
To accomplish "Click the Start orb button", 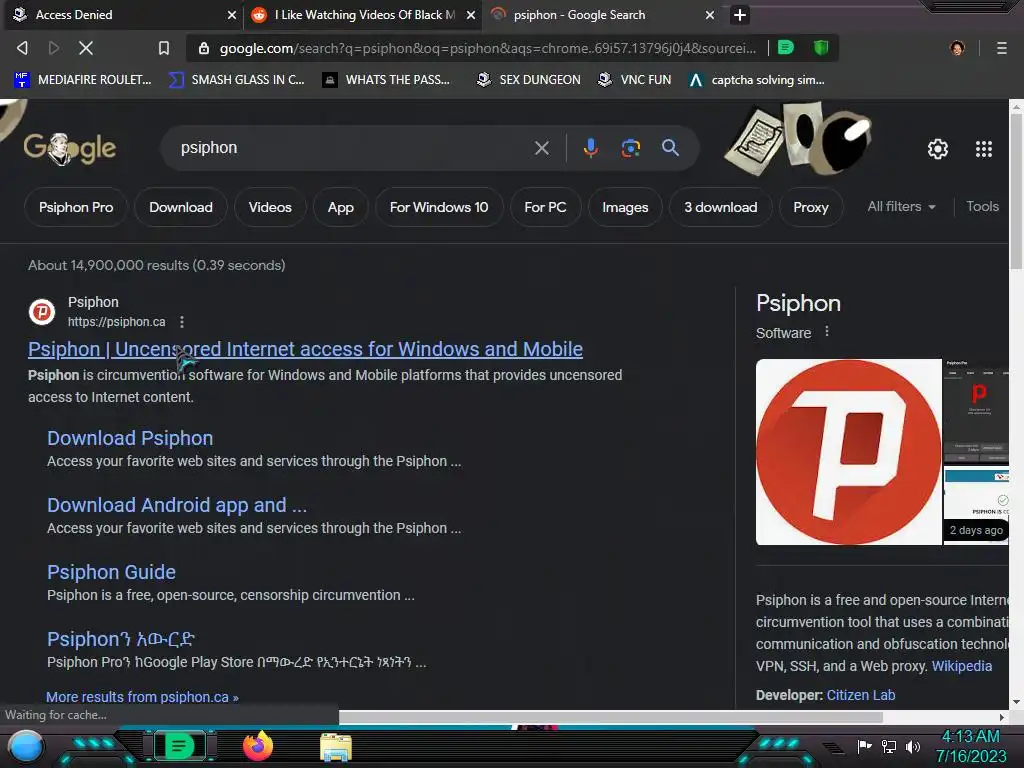I will tap(26, 746).
